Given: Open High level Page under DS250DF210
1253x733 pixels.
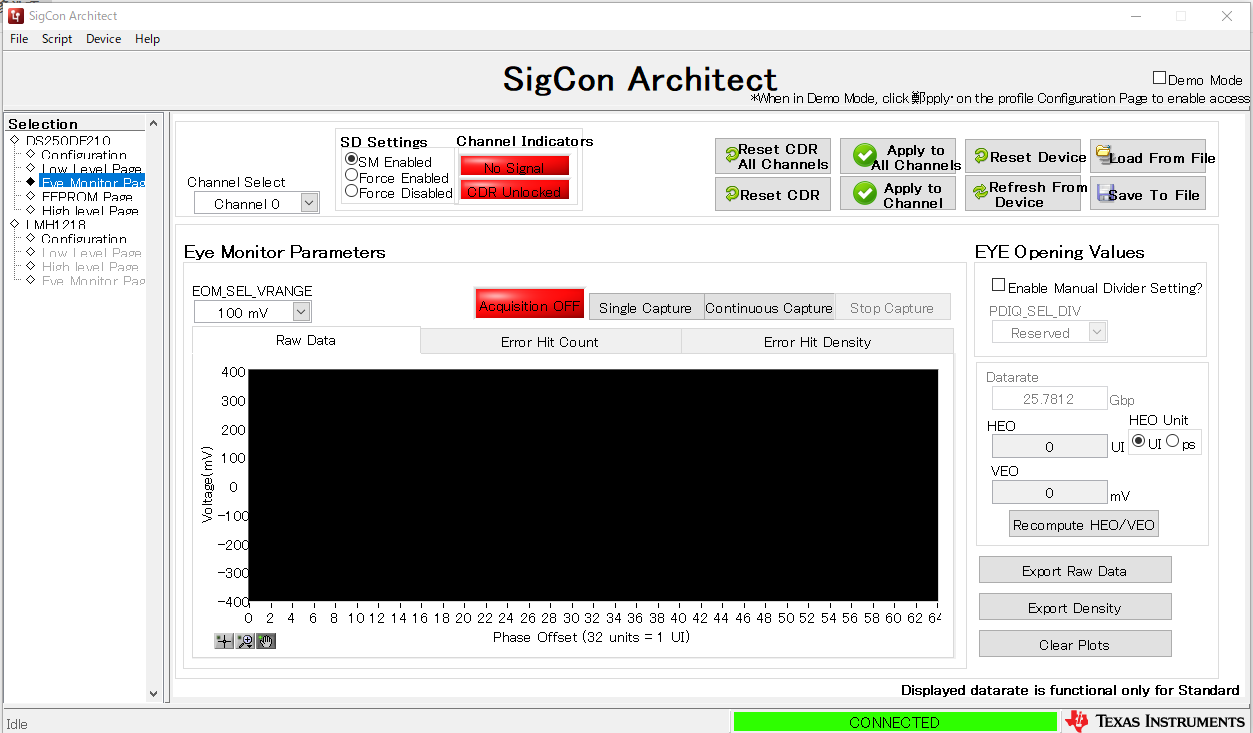Looking at the screenshot, I should point(90,211).
